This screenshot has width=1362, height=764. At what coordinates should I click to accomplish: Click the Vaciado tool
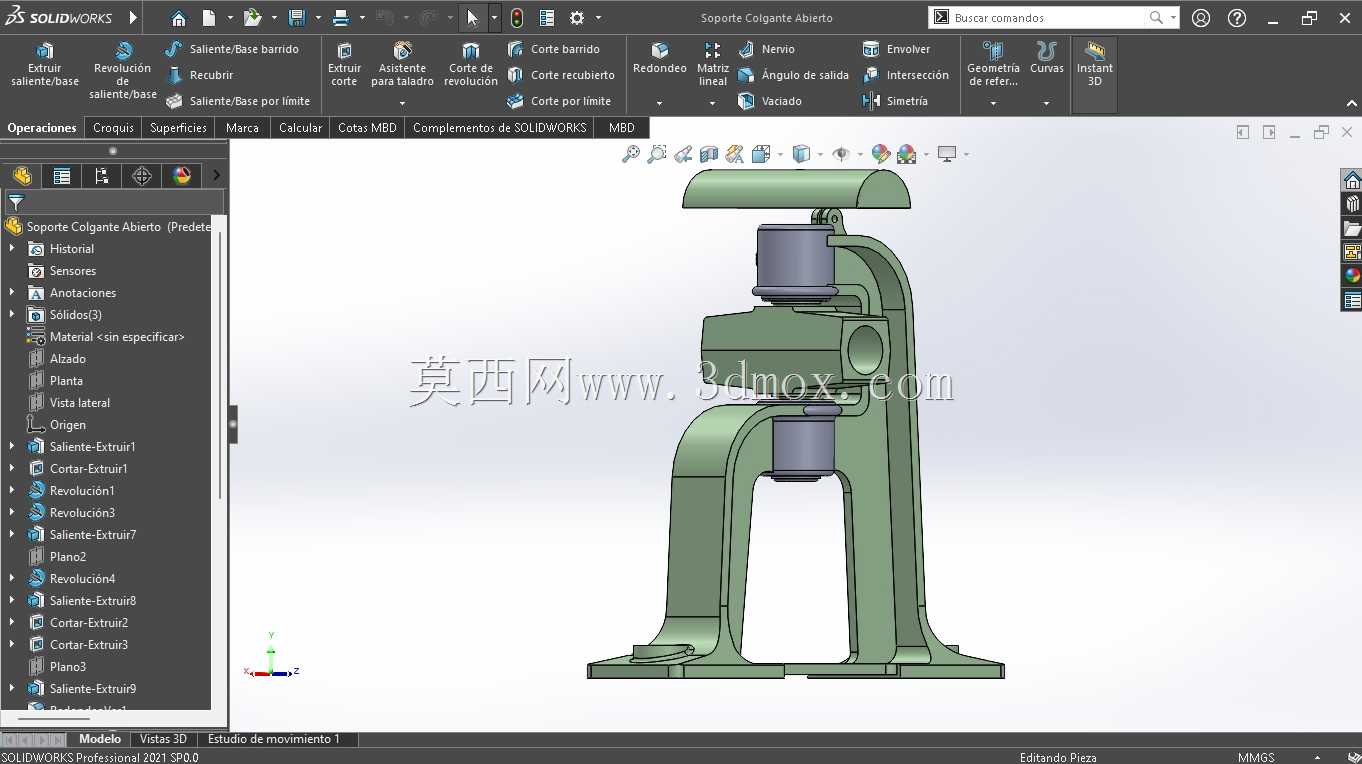[770, 101]
